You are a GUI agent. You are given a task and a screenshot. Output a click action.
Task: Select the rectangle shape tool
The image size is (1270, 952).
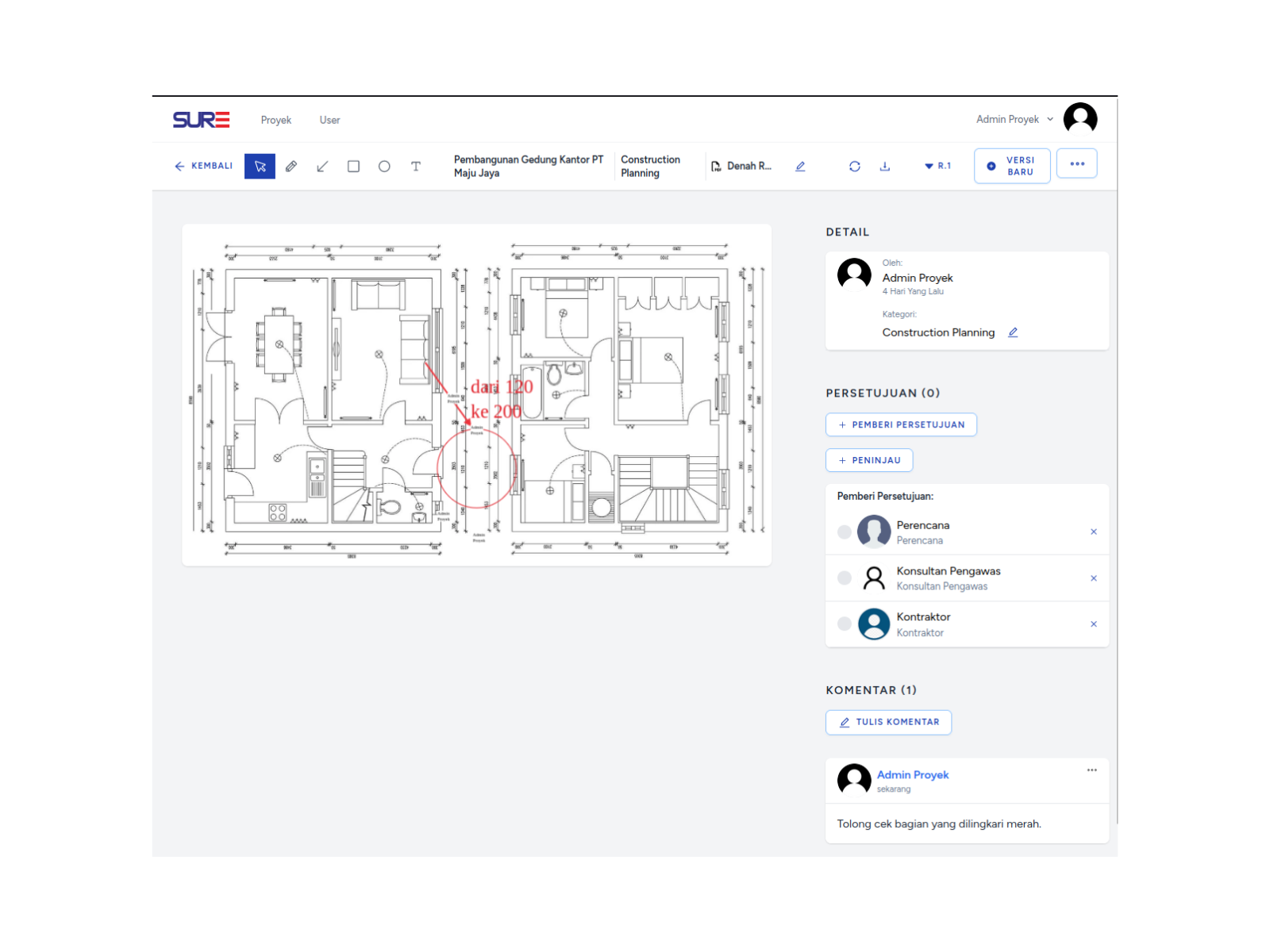click(x=353, y=167)
